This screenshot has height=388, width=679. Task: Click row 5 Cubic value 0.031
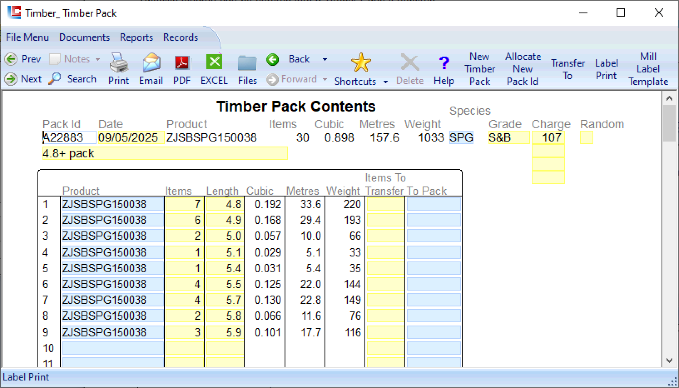268,268
